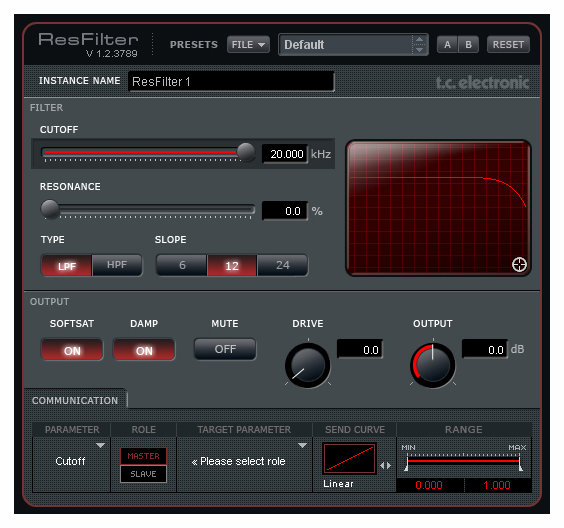The height and width of the screenshot is (528, 564).
Task: Click send curve right arrow
Action: tap(389, 465)
